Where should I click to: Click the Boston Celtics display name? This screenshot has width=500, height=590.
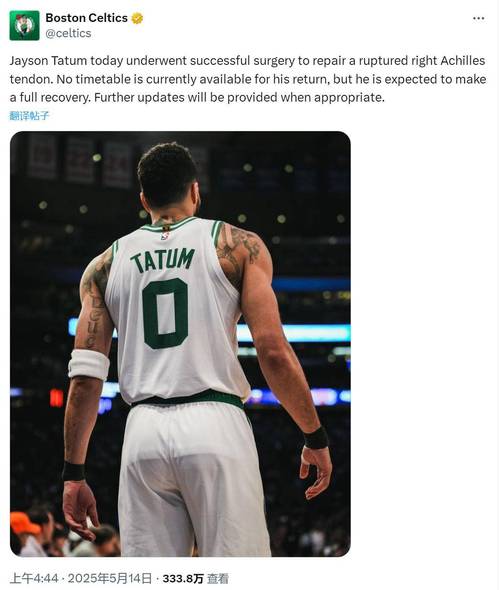pyautogui.click(x=87, y=18)
